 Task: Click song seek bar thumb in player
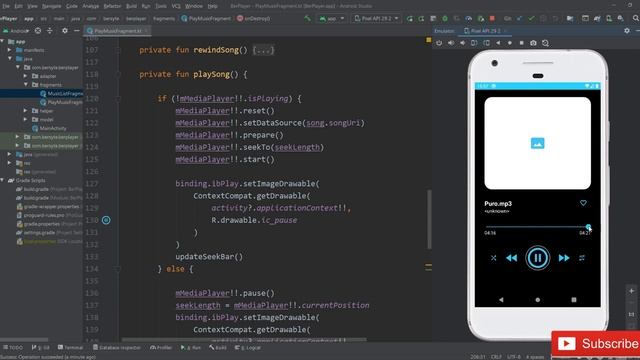pos(588,227)
